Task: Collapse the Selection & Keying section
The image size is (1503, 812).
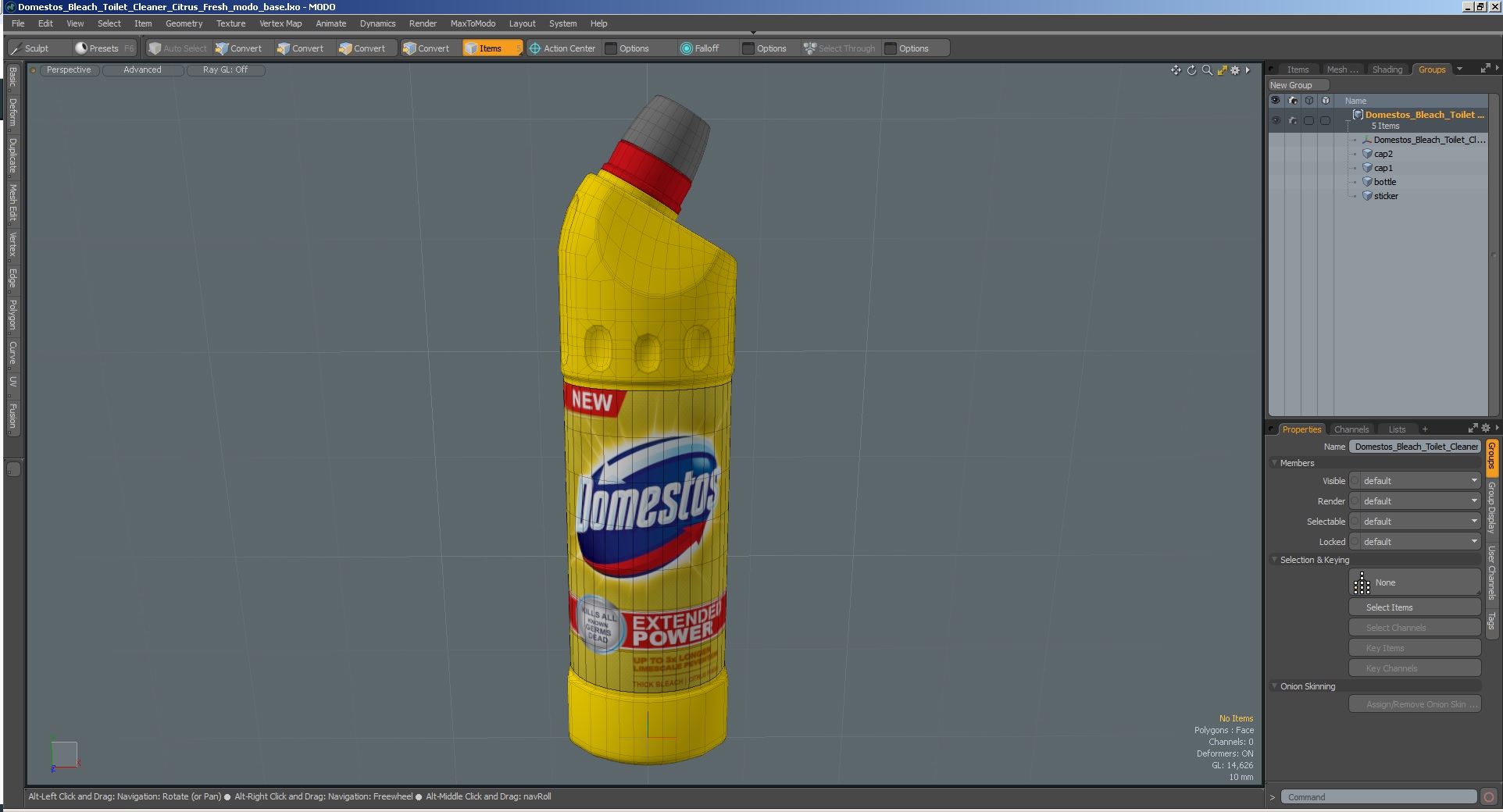Action: pyautogui.click(x=1275, y=560)
